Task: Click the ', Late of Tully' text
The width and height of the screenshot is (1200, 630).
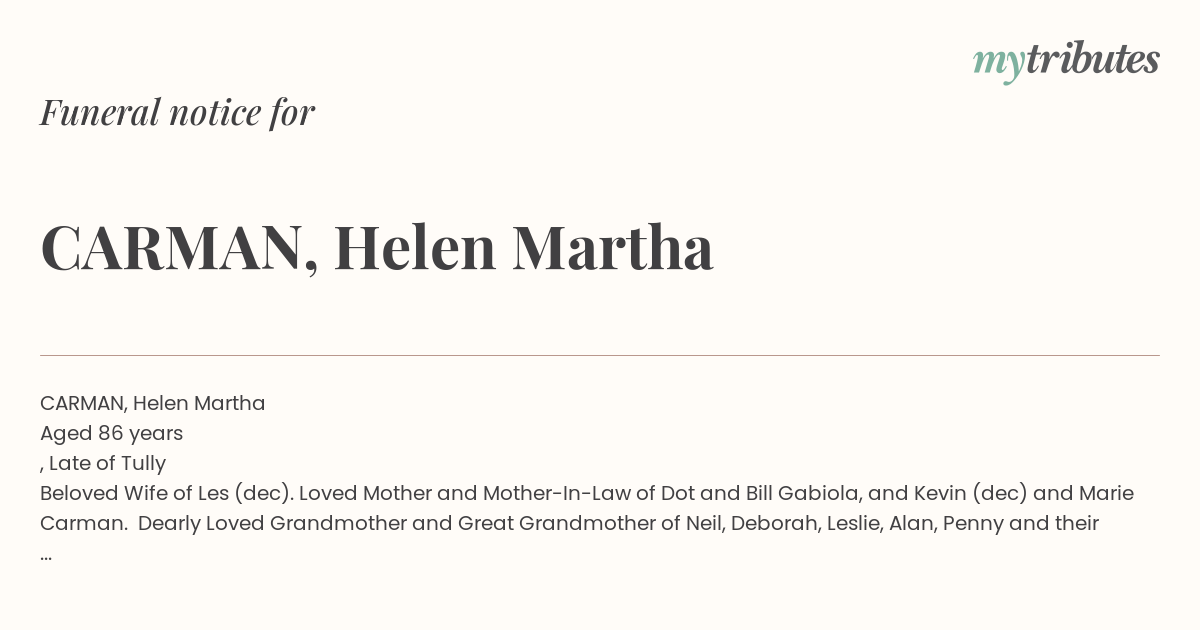Action: click(103, 463)
